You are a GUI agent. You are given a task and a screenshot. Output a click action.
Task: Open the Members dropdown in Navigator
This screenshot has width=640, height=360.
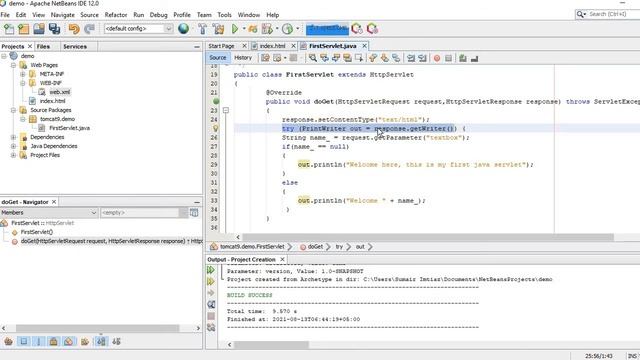(49, 213)
